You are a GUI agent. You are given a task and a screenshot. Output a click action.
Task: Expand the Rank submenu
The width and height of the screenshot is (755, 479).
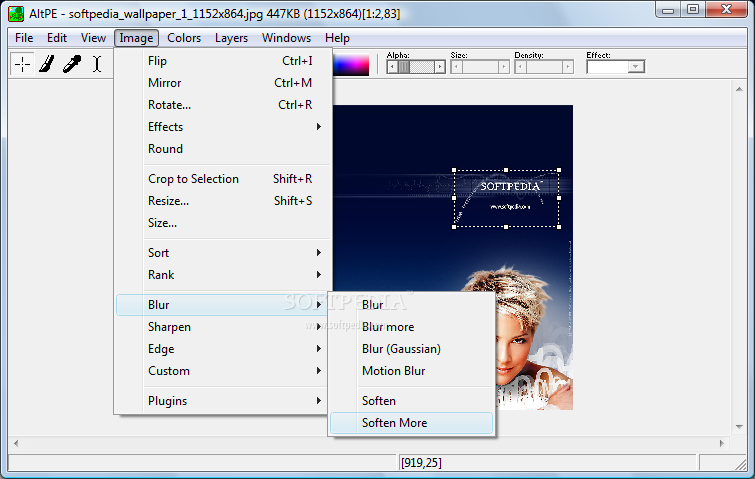(x=224, y=275)
